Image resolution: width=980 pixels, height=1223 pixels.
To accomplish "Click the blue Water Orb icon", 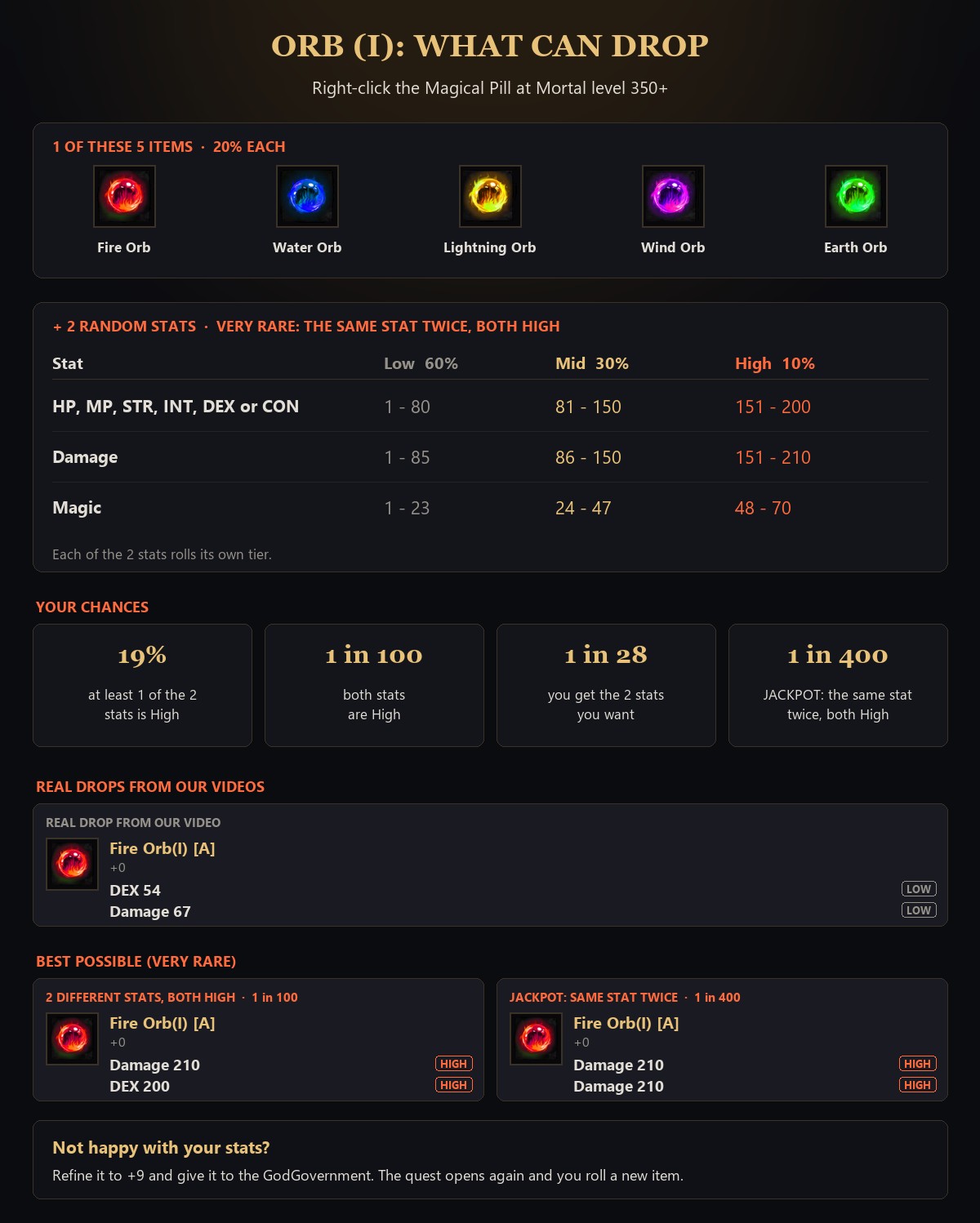I will click(307, 196).
